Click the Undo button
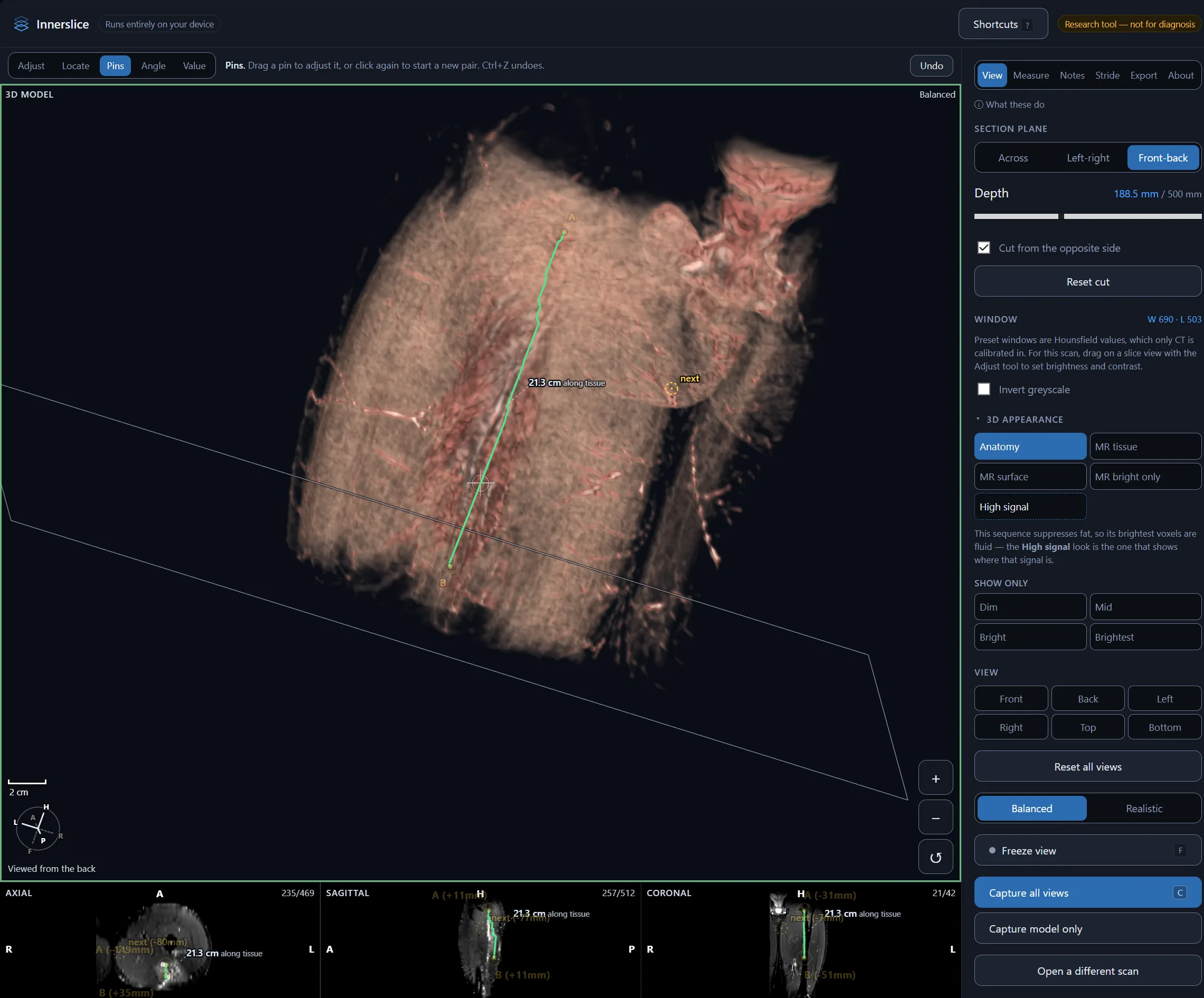This screenshot has width=1204, height=998. (931, 65)
